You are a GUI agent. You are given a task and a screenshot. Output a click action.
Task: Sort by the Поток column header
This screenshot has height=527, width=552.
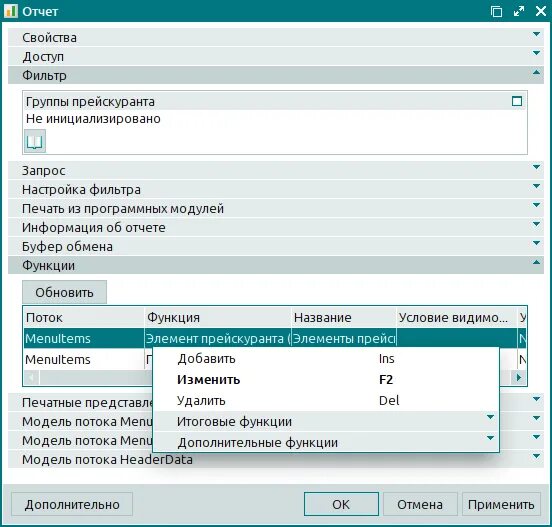pyautogui.click(x=84, y=318)
